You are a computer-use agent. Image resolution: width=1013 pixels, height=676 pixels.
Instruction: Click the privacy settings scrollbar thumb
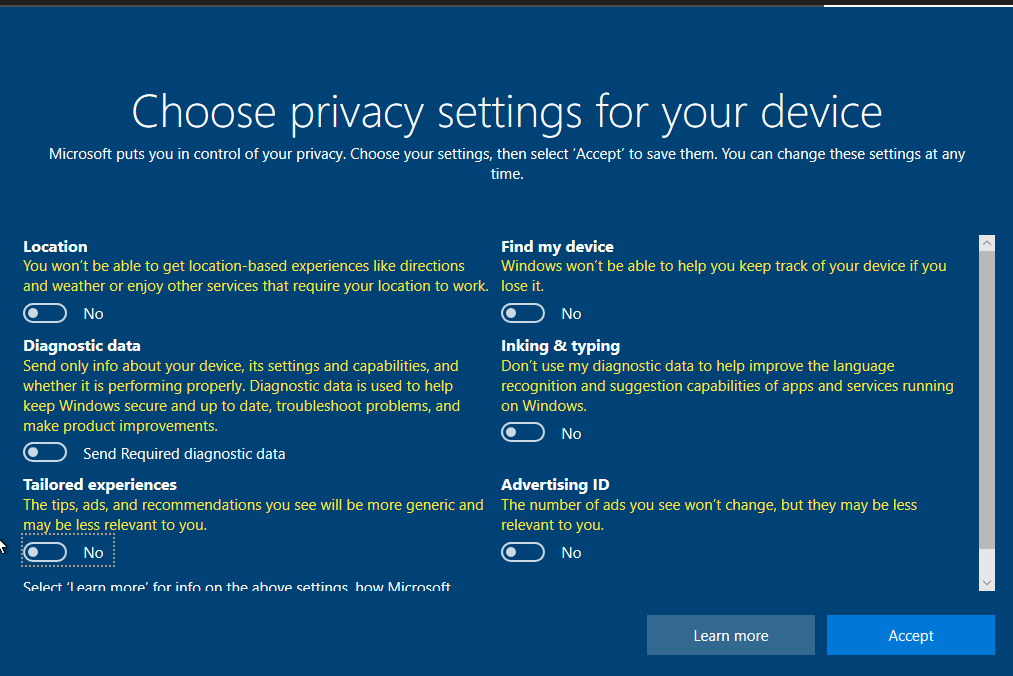987,400
